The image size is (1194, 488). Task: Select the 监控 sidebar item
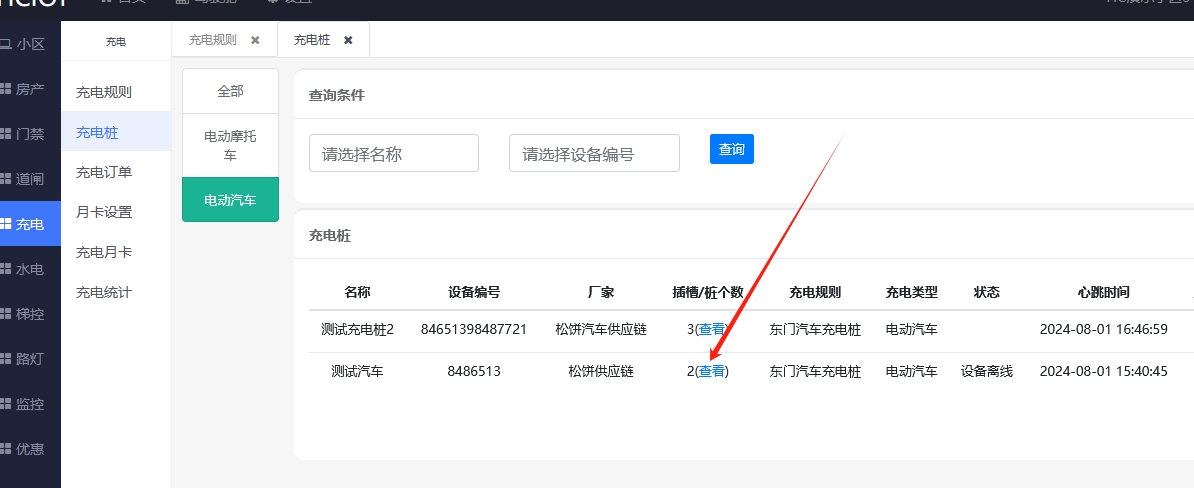30,403
